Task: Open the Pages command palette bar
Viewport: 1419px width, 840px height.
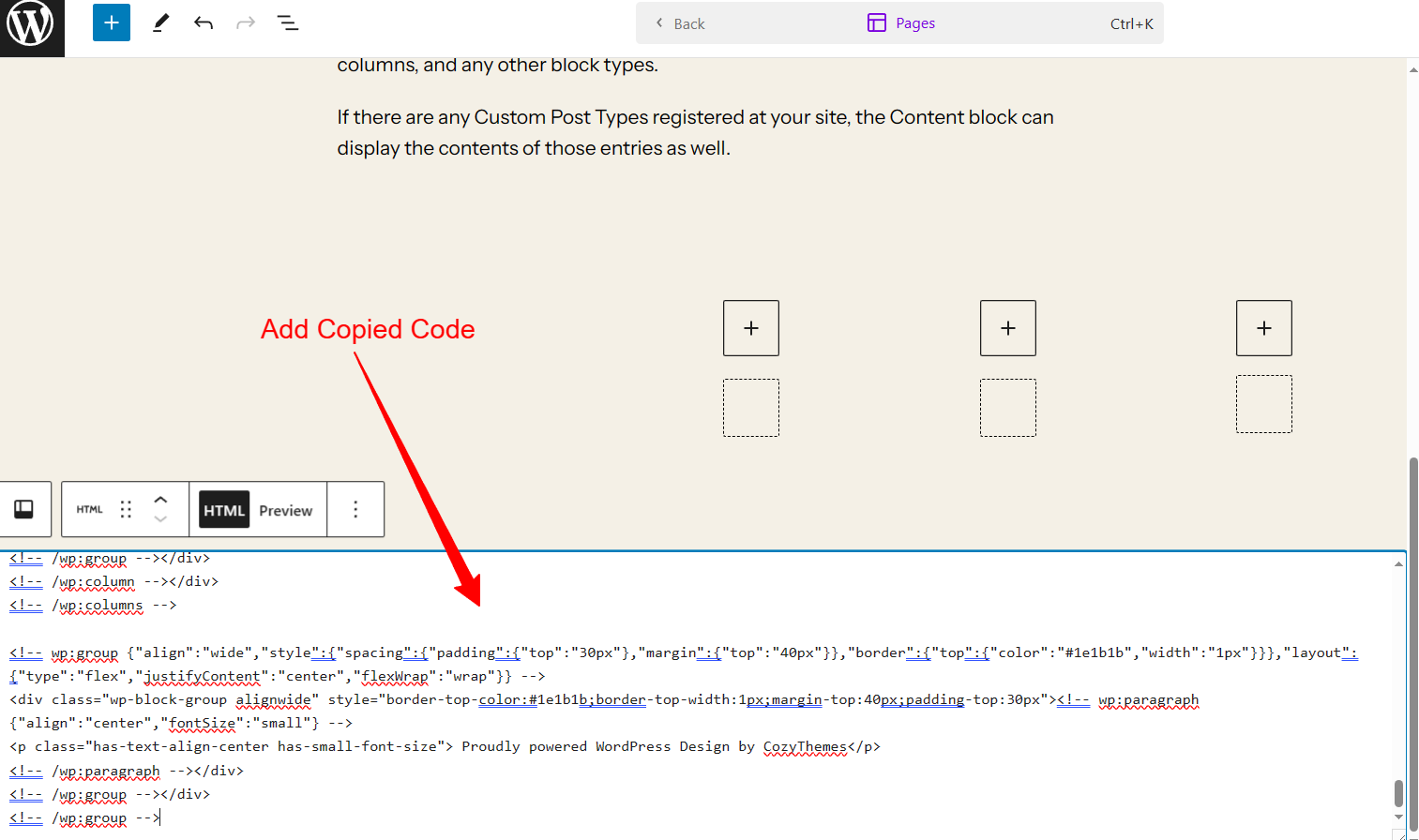Action: (899, 23)
